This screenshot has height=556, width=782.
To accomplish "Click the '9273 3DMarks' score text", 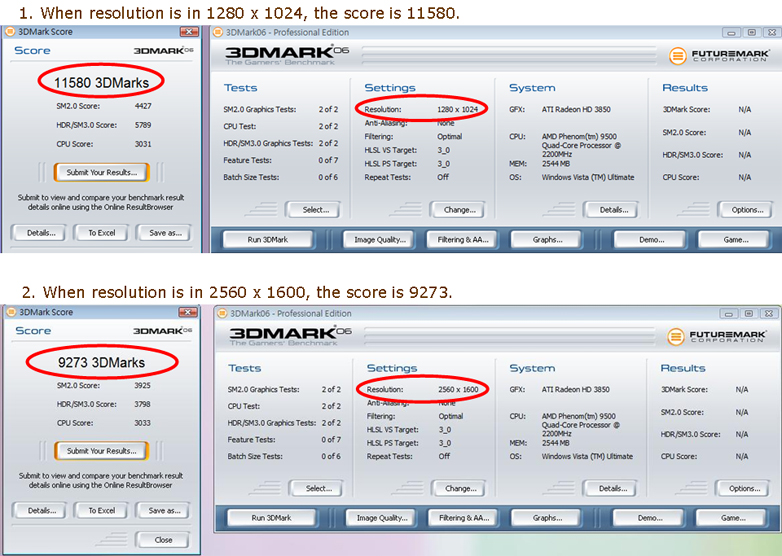I will pyautogui.click(x=101, y=363).
